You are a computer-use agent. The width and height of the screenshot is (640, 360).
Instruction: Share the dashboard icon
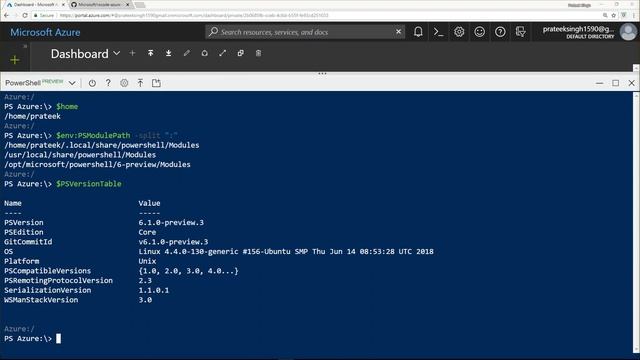point(204,53)
